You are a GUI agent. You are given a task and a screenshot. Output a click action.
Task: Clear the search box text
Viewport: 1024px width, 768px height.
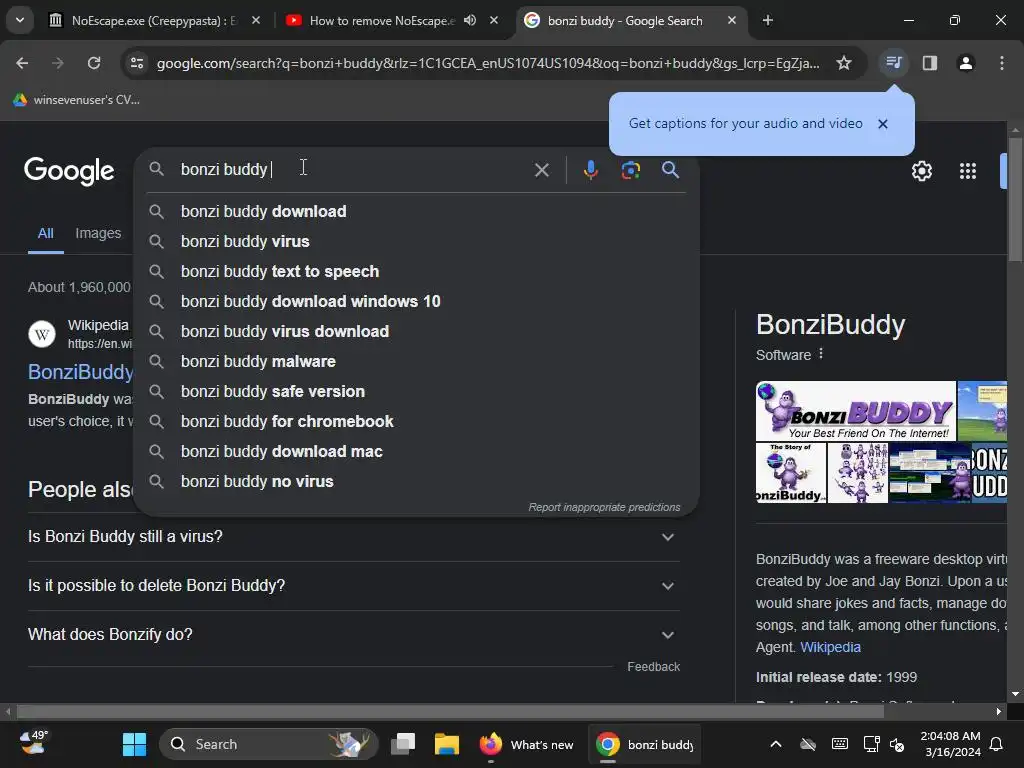click(x=541, y=170)
